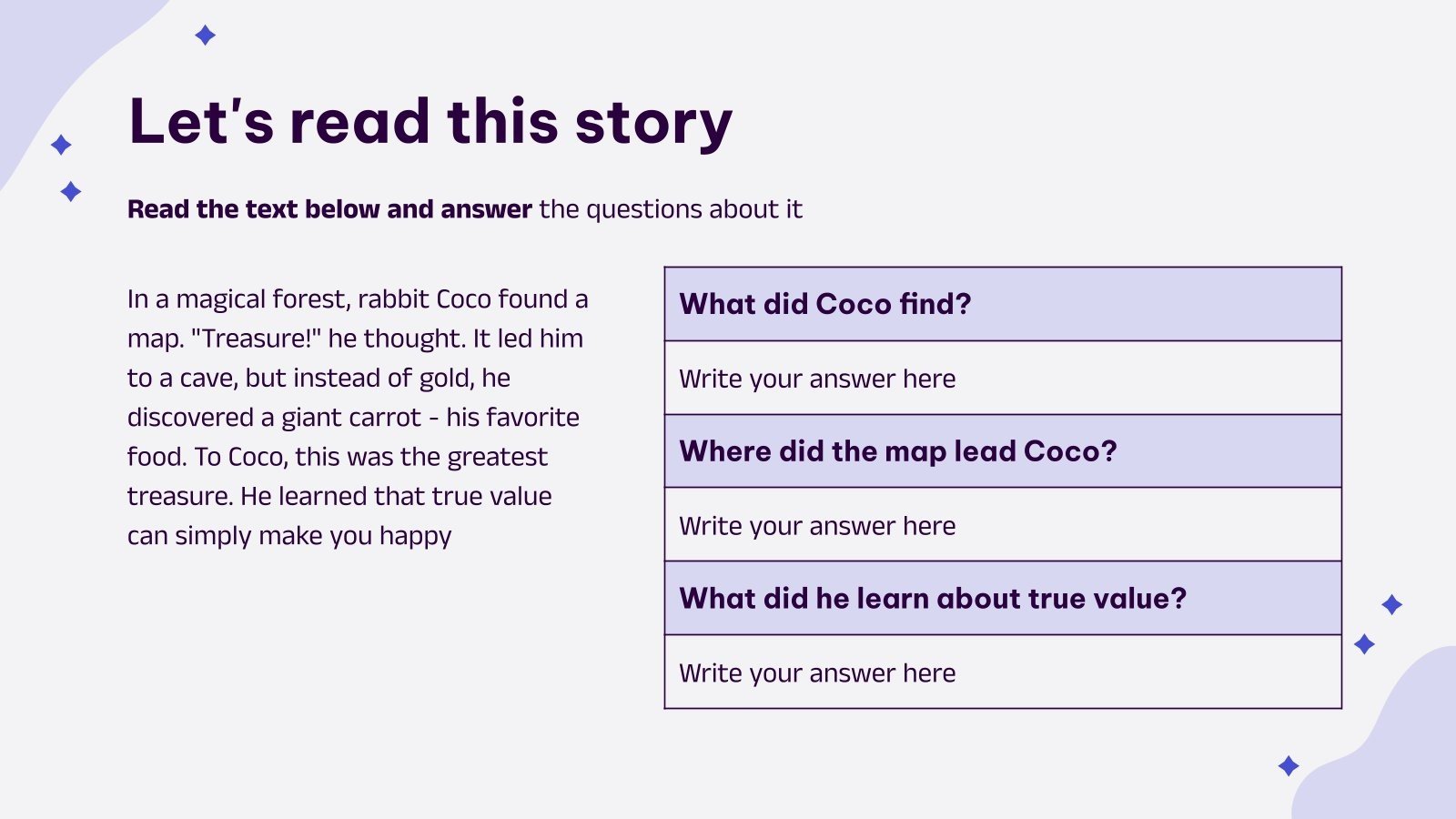Select the "Where did the map lead Coco?" header
Viewport: 1456px width, 819px height.
[x=897, y=451]
